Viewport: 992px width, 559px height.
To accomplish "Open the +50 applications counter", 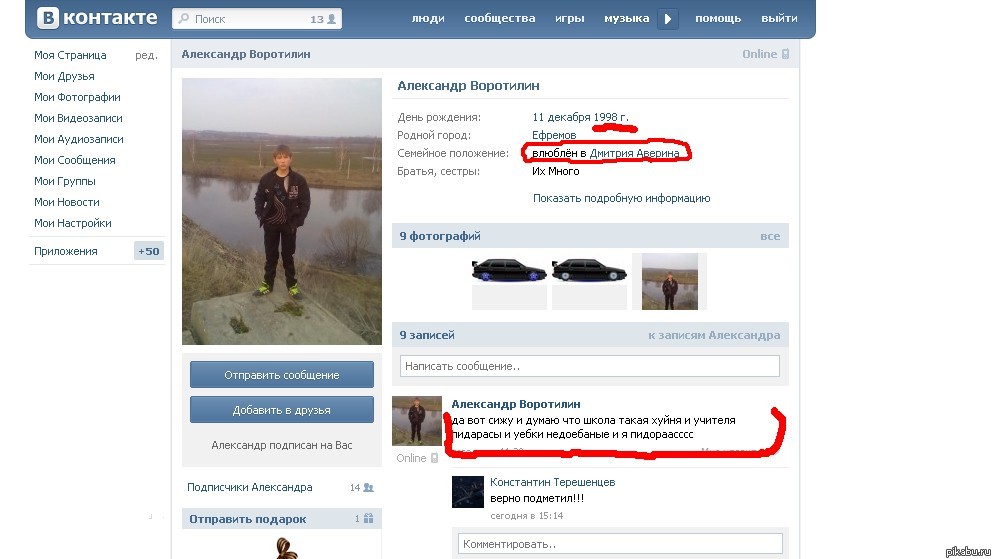I will 148,251.
